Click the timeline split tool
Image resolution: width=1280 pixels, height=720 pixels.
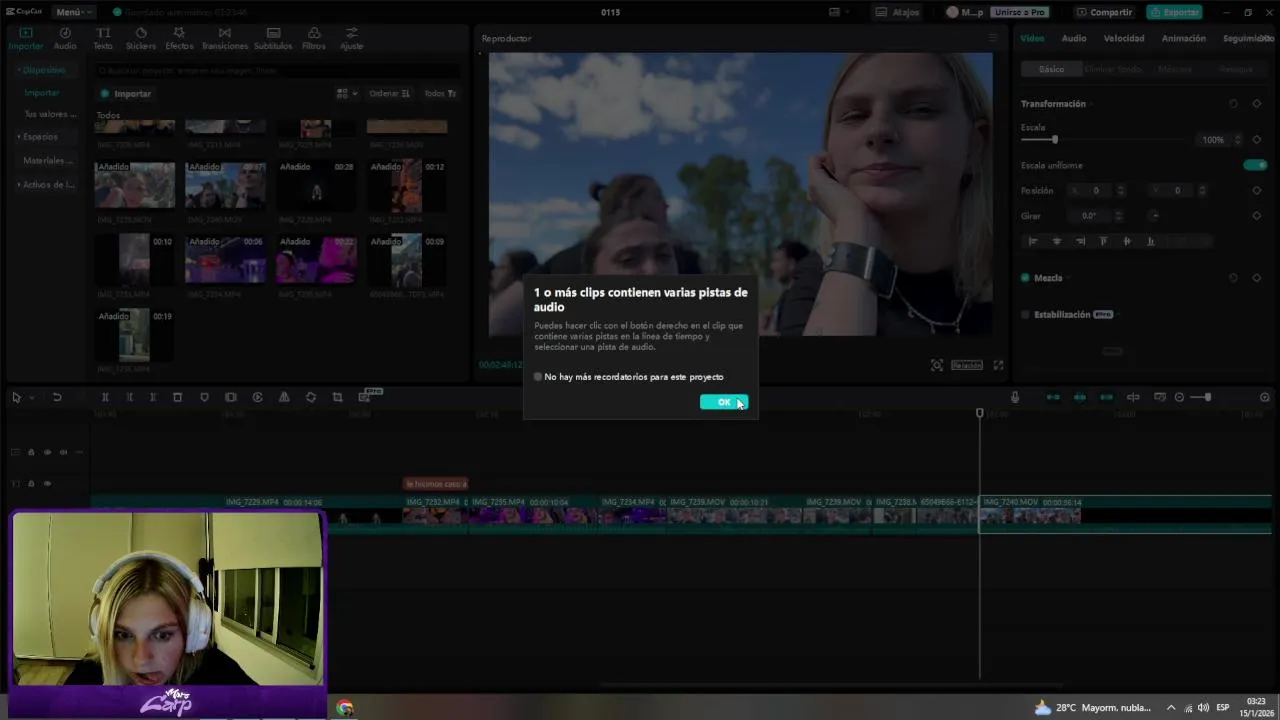pyautogui.click(x=105, y=398)
